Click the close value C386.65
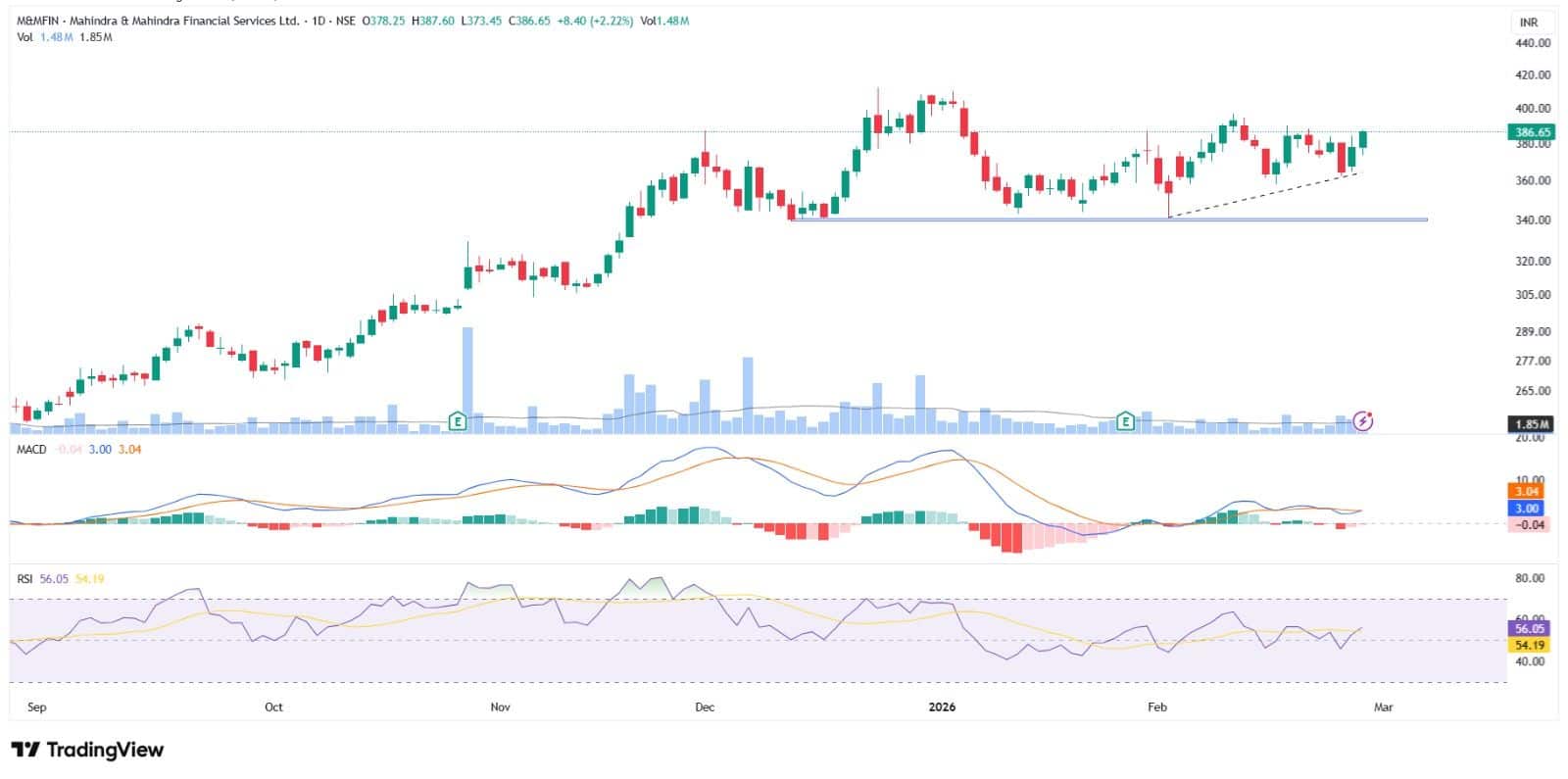1568x779 pixels. coord(528,21)
